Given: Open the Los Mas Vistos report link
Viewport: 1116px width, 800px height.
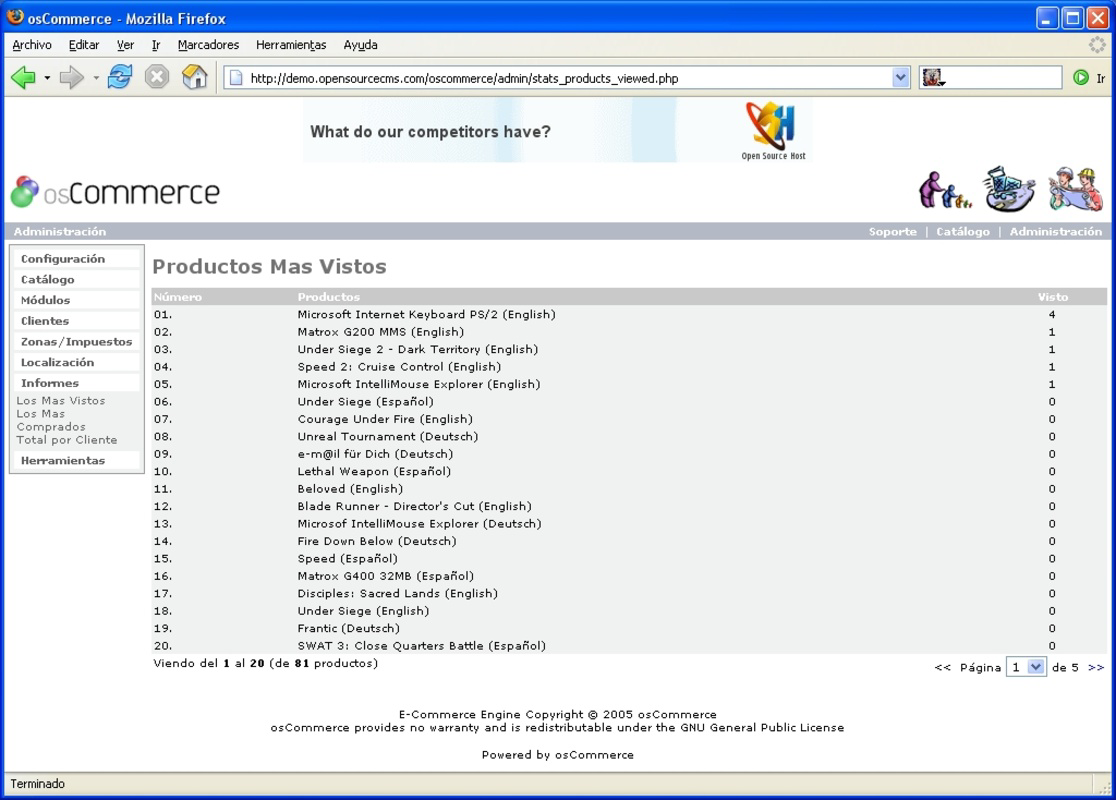Looking at the screenshot, I should (60, 401).
